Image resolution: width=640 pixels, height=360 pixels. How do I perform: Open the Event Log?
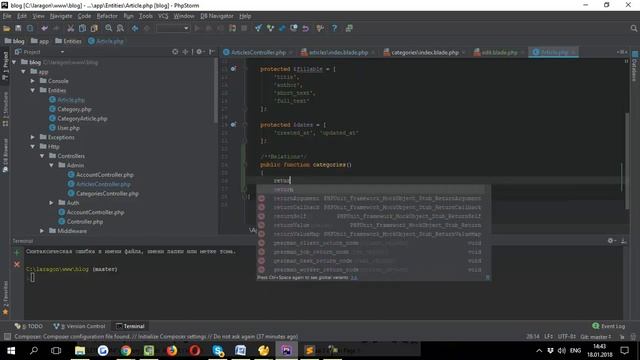tap(609, 326)
